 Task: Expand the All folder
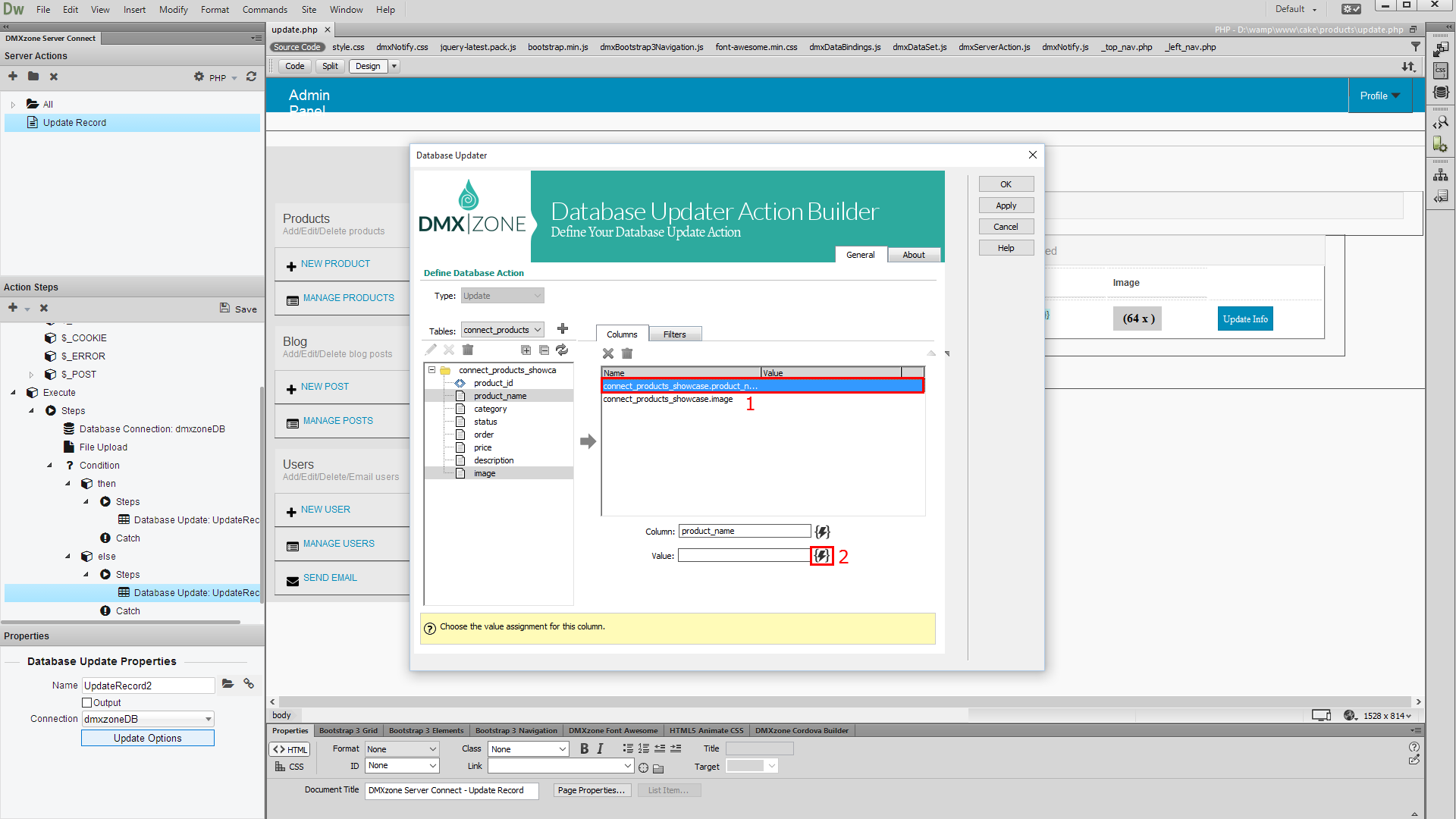[x=13, y=105]
